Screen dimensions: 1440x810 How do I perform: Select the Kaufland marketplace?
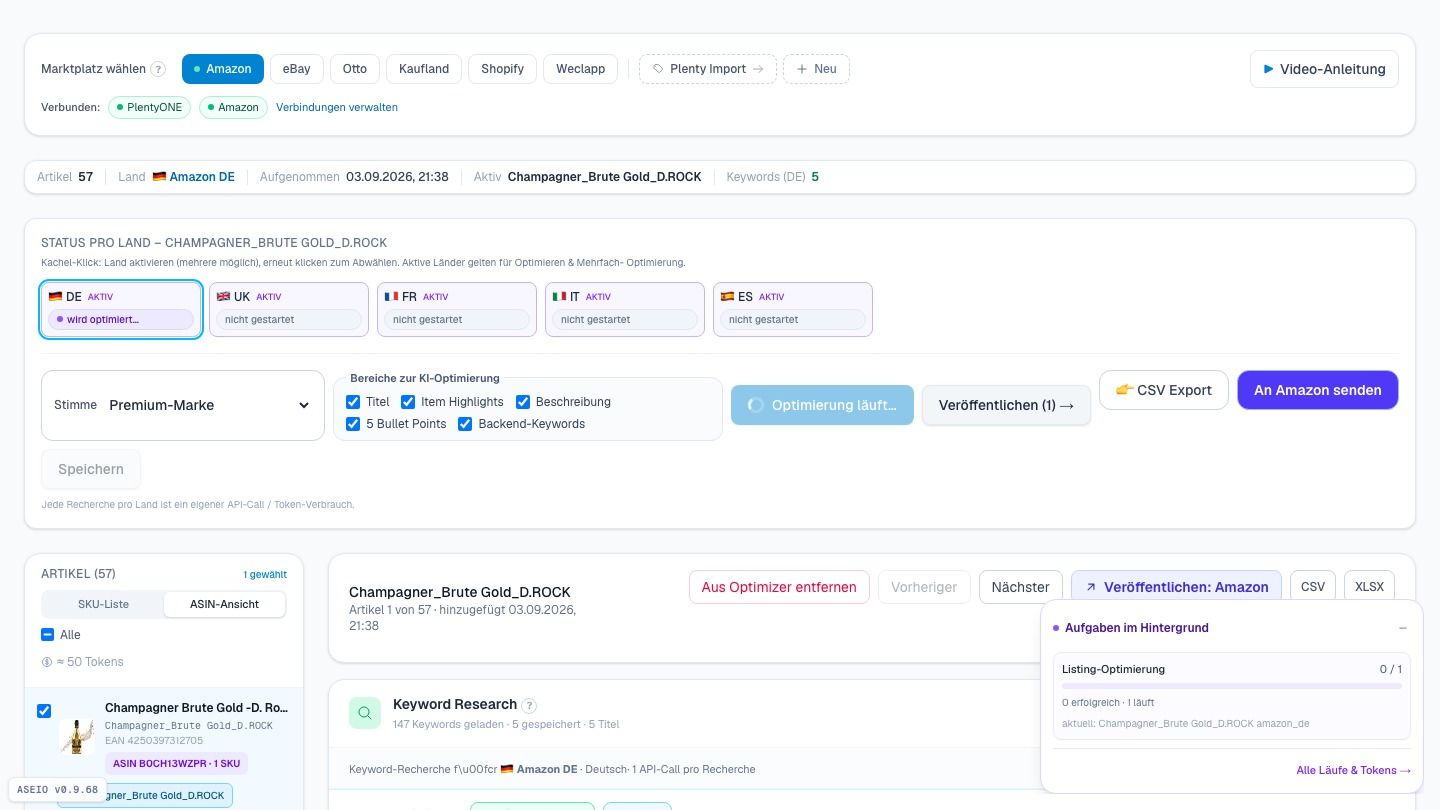(424, 69)
